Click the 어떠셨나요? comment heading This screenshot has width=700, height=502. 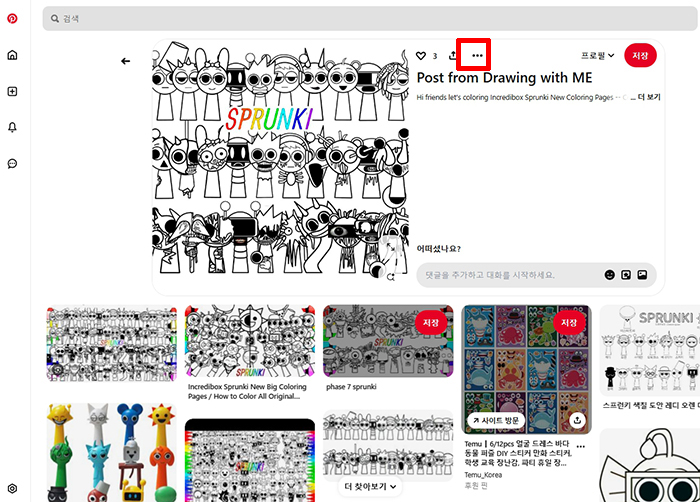click(x=438, y=249)
